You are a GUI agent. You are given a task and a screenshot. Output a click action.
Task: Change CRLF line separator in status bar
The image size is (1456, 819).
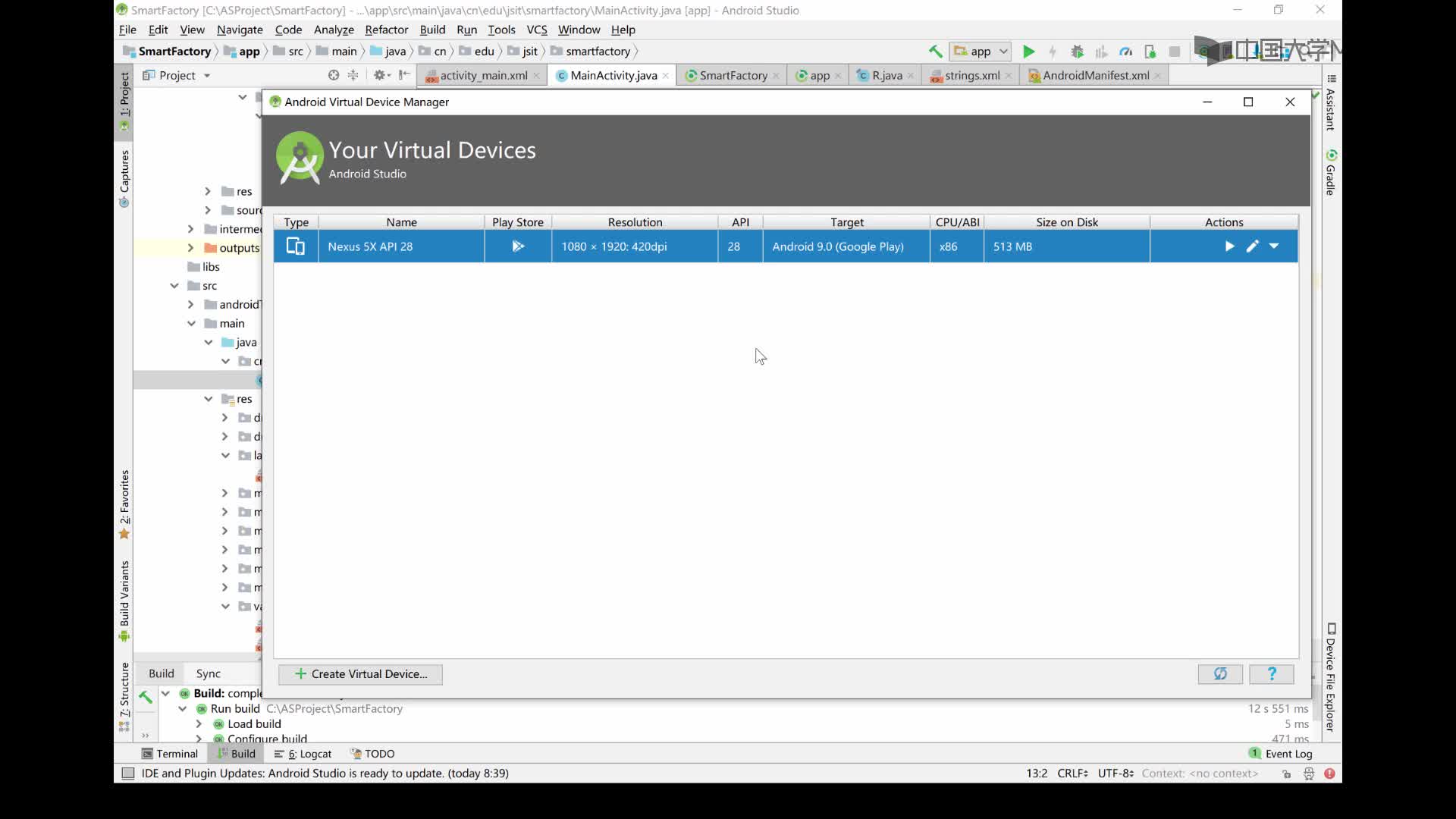coord(1072,773)
